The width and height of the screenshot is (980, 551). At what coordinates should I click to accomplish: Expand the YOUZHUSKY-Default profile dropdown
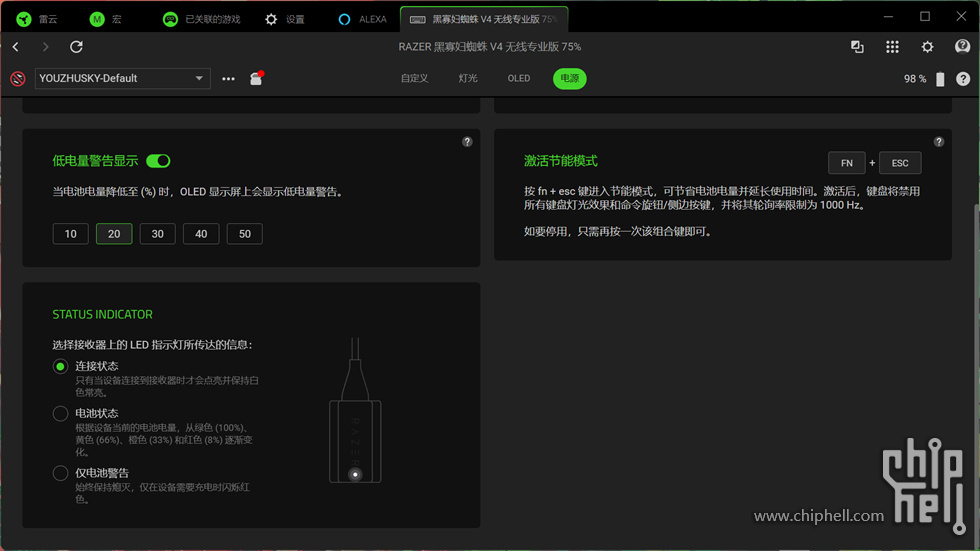(122, 79)
